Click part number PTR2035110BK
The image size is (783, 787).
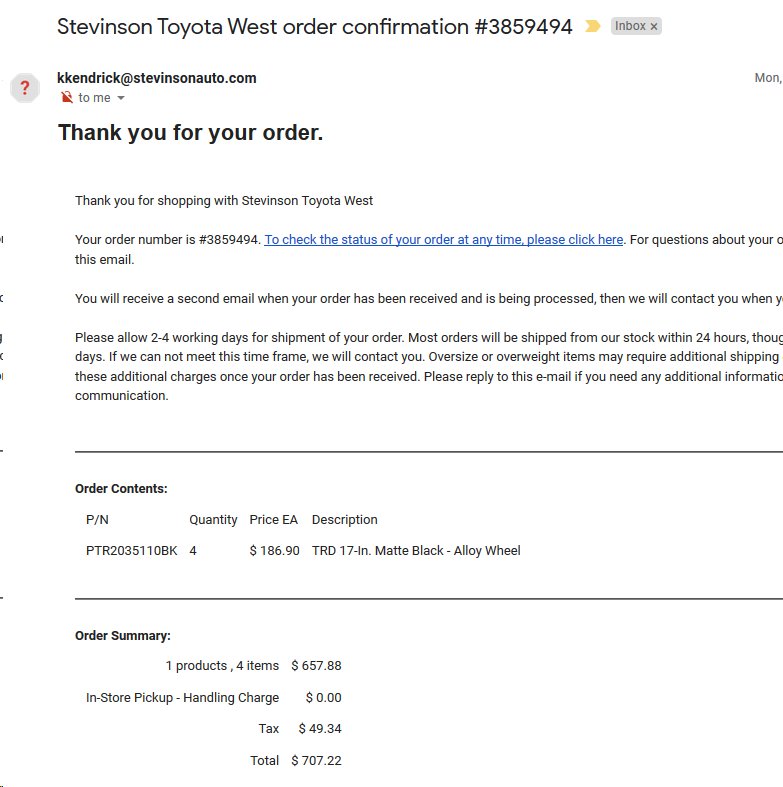pos(132,551)
